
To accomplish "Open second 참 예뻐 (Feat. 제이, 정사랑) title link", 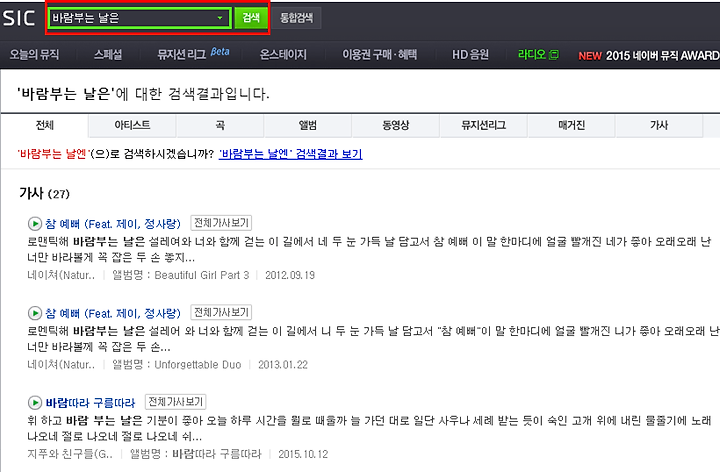I will tap(113, 314).
